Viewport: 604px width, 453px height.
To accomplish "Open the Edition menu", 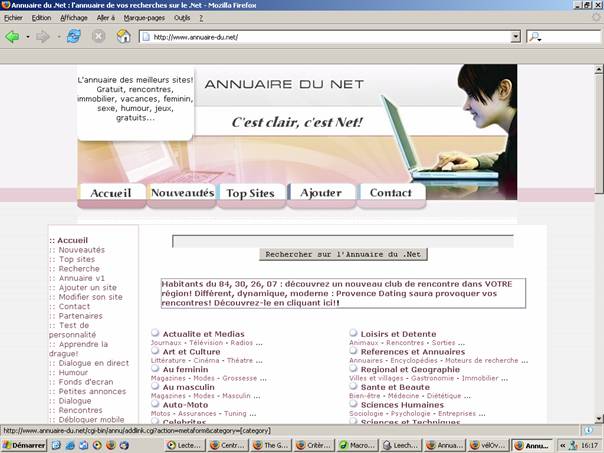I will click(x=41, y=18).
